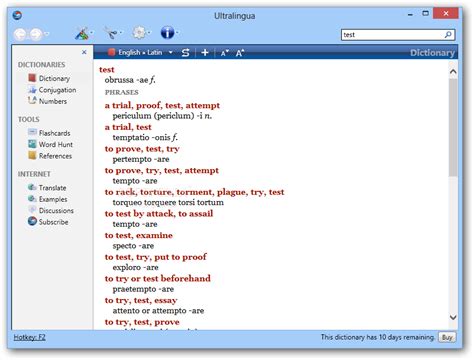Click the vertical scrollbar thumb
Viewport: 474px width, 360px height.
[453, 127]
